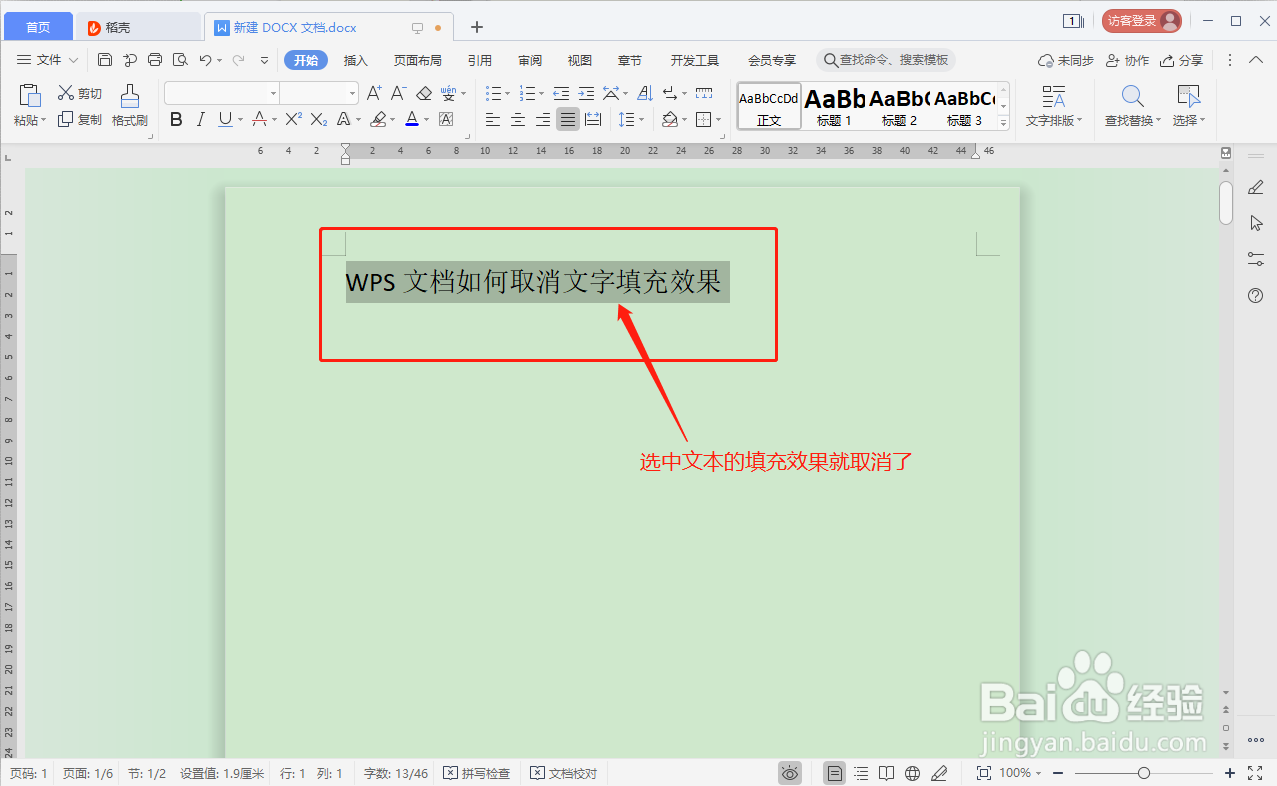1277x786 pixels.
Task: Increase font size with A+ icon
Action: coord(374,93)
